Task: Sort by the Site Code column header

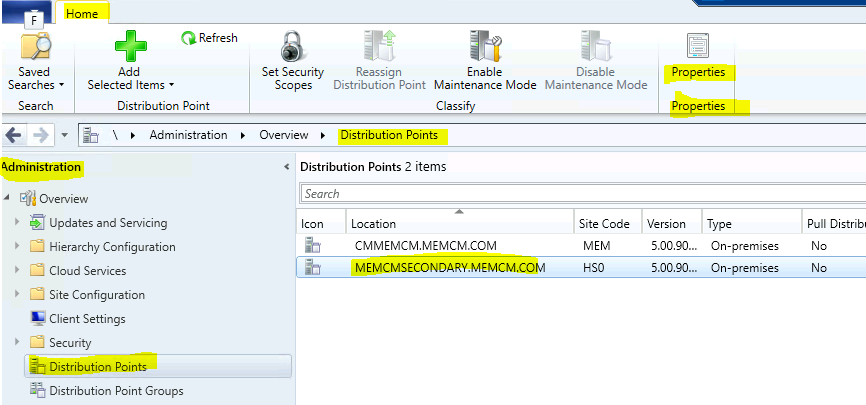Action: (608, 224)
